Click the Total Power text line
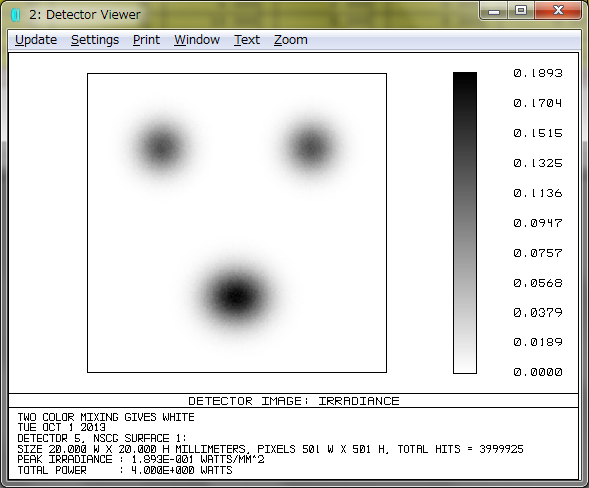 pos(125,470)
